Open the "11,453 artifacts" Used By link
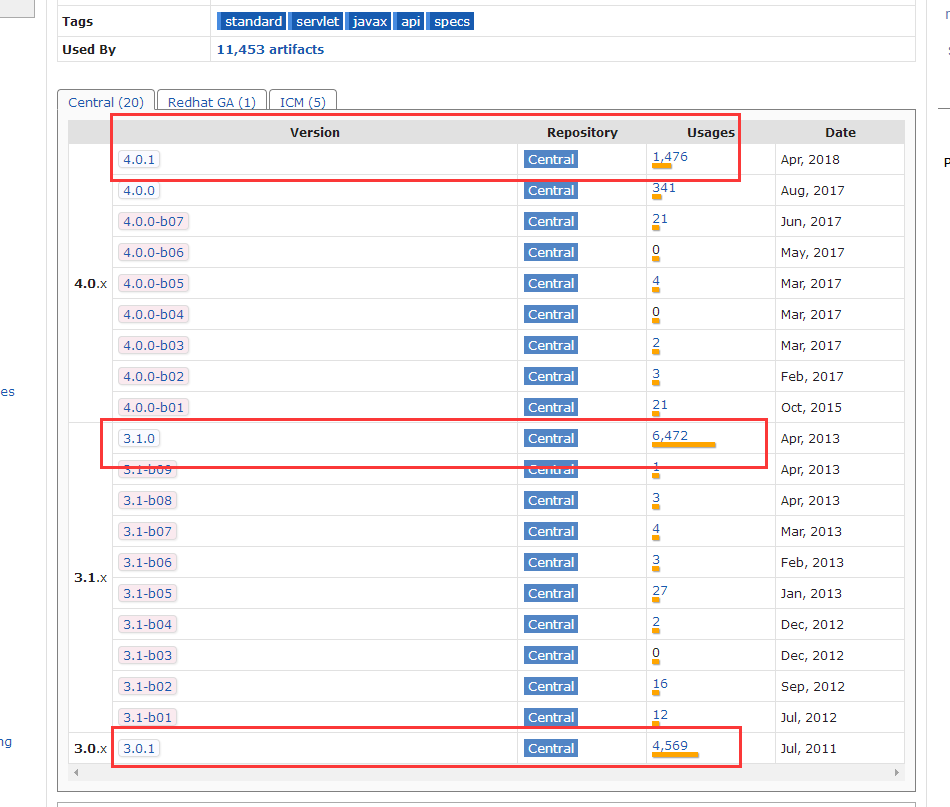950x807 pixels. click(x=270, y=48)
